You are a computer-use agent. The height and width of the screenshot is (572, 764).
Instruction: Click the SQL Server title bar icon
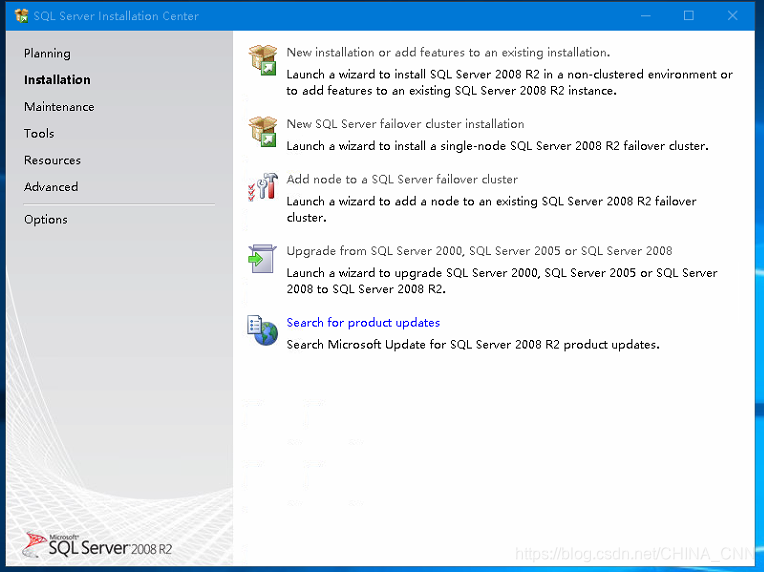(x=21, y=16)
